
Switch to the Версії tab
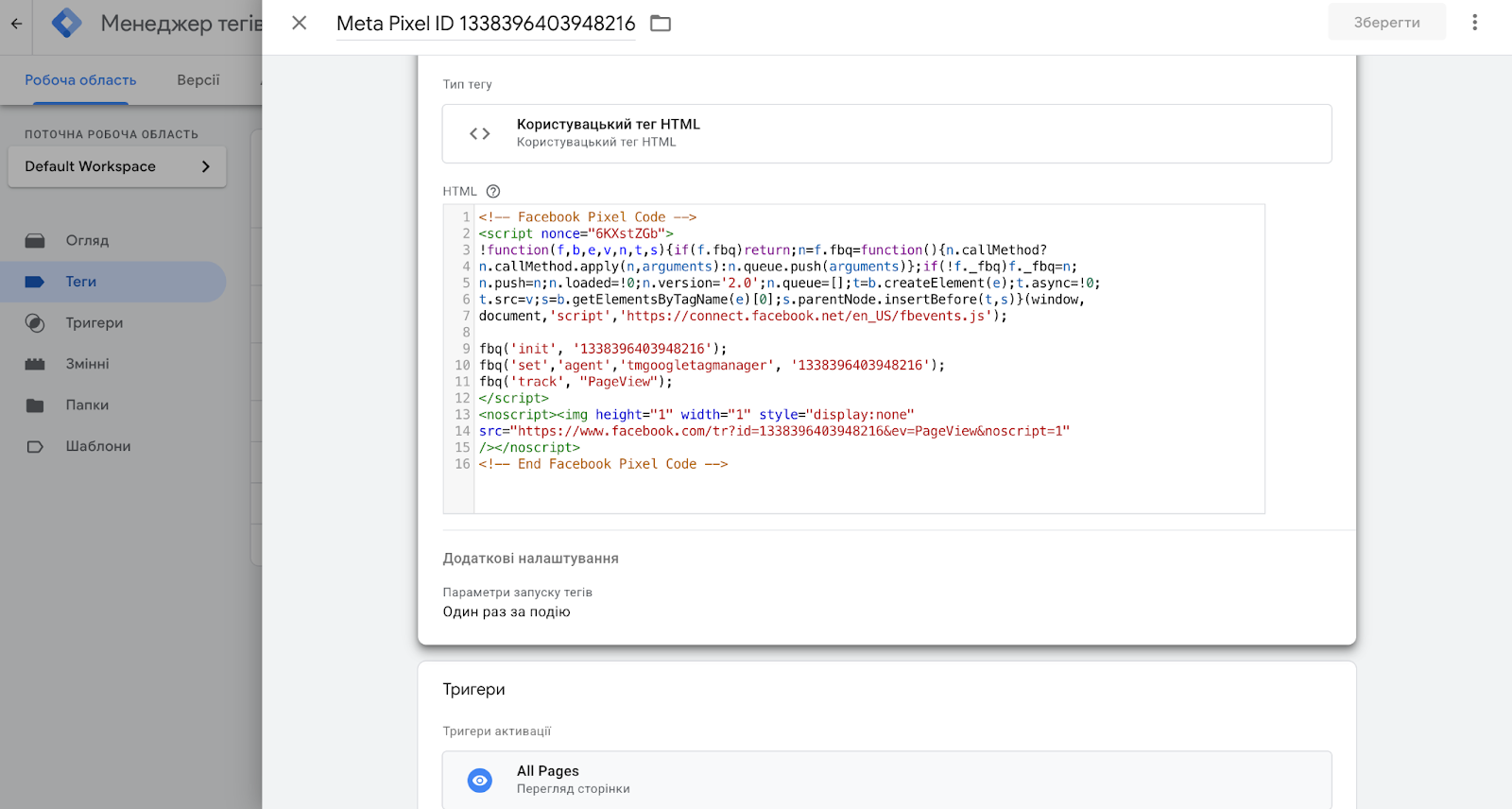click(x=198, y=80)
